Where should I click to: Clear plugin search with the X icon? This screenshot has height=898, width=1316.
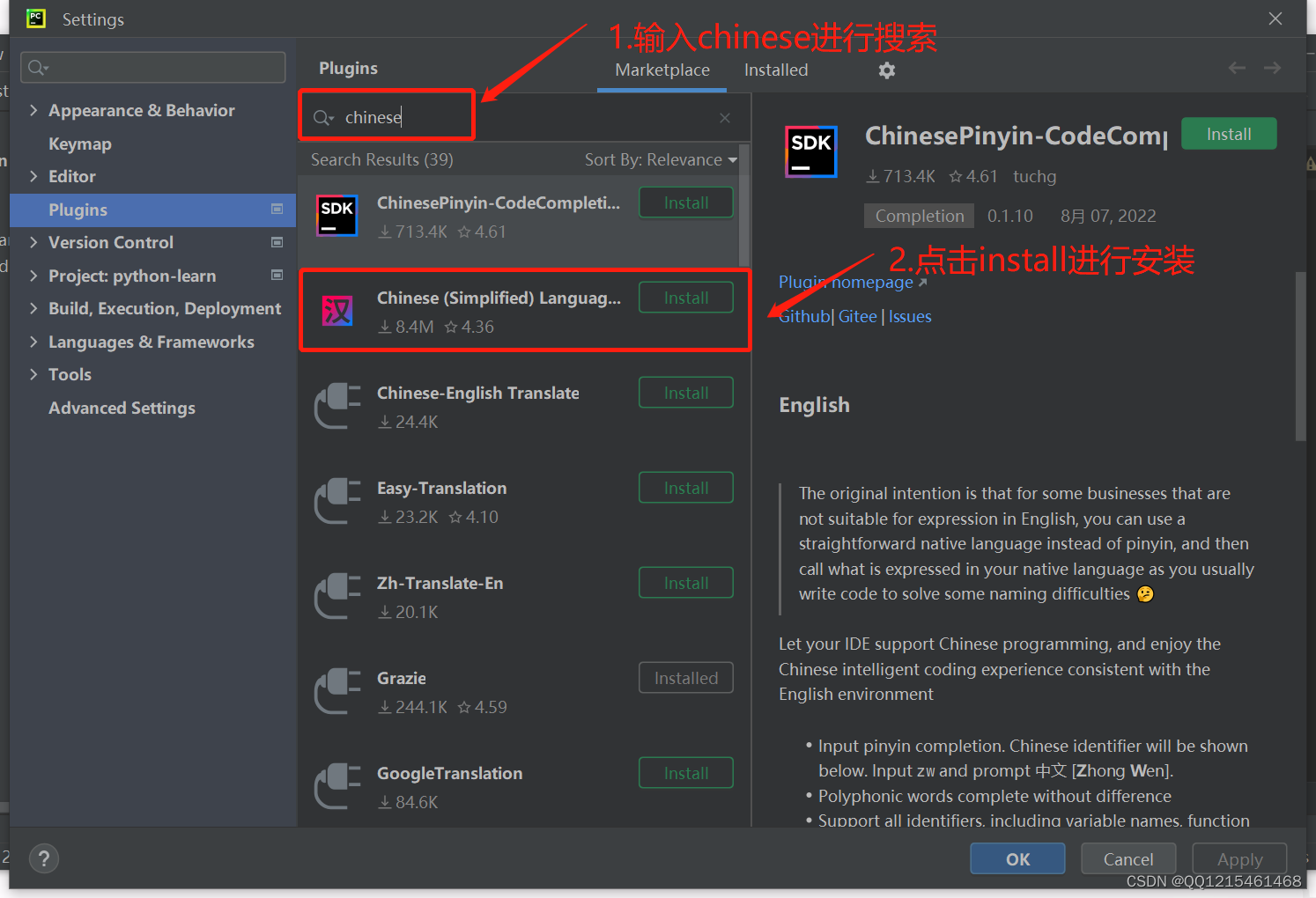click(x=724, y=118)
